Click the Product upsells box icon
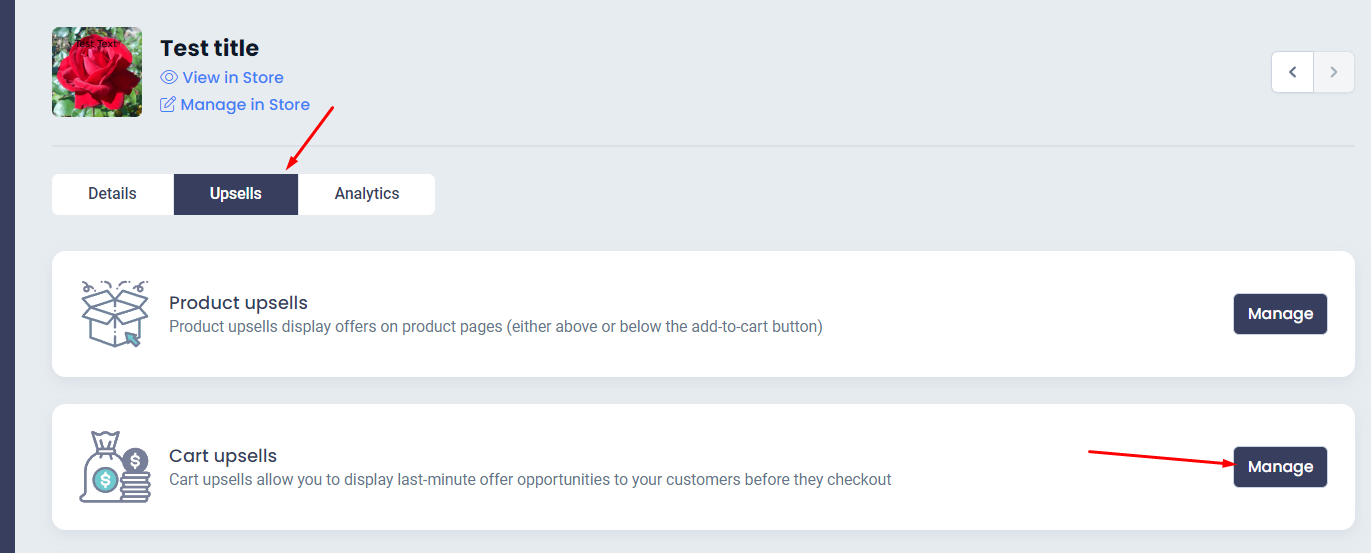Image resolution: width=1371 pixels, height=553 pixels. coord(114,314)
